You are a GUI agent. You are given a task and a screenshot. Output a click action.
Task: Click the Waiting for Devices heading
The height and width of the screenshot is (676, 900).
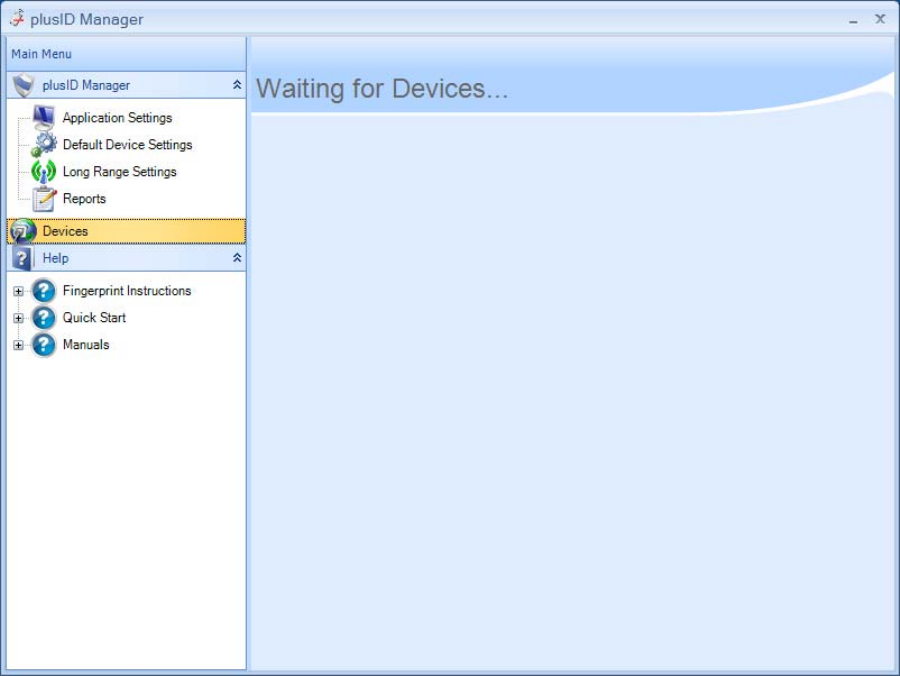[382, 89]
